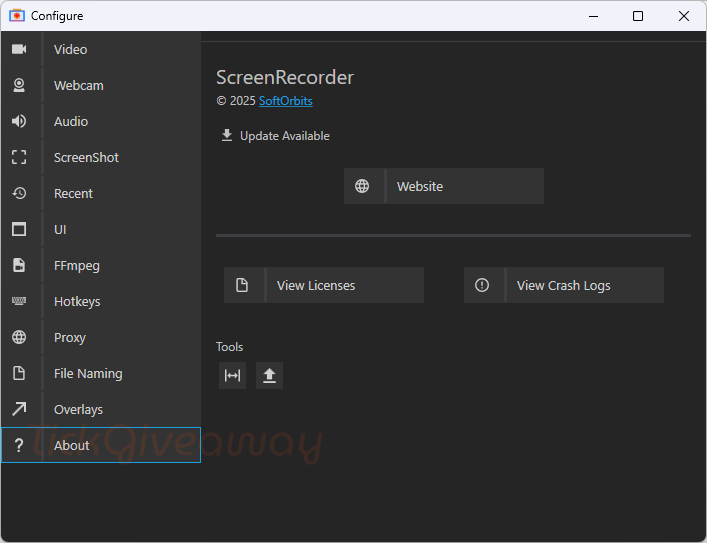The height and width of the screenshot is (543, 707).
Task: Click the View Crash Logs button label
Action: 564,285
